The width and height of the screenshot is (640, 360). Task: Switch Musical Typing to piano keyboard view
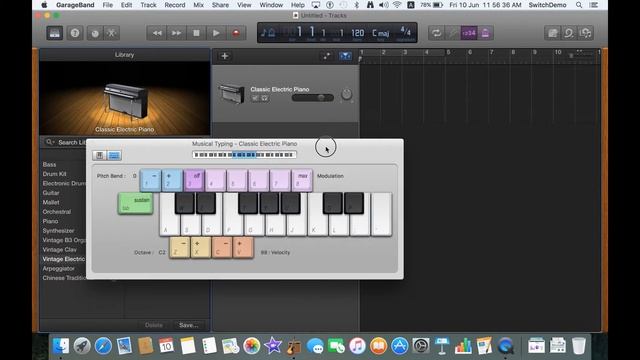coord(99,156)
